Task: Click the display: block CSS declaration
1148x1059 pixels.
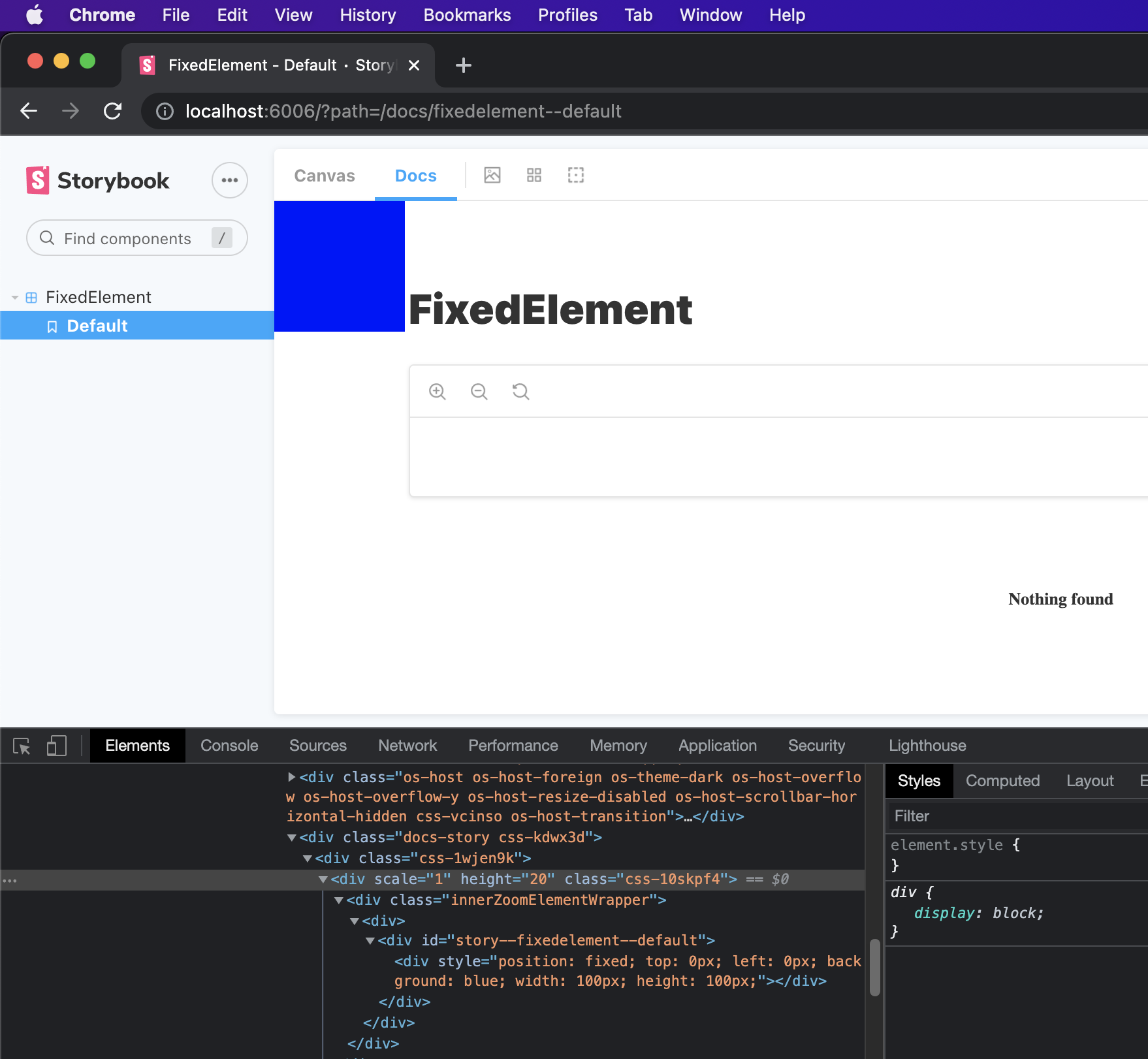Action: pyautogui.click(x=978, y=913)
